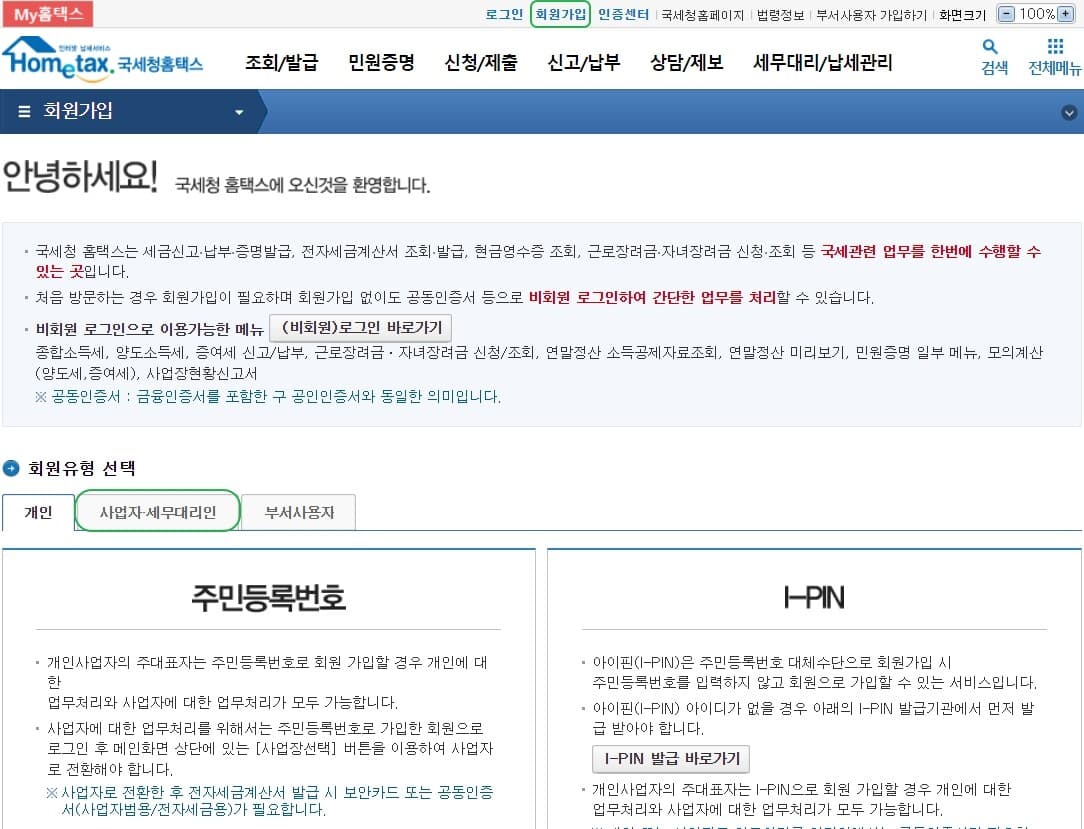Click (비회원)로그인 바로가기 button
1084x829 pixels.
pyautogui.click(x=360, y=328)
